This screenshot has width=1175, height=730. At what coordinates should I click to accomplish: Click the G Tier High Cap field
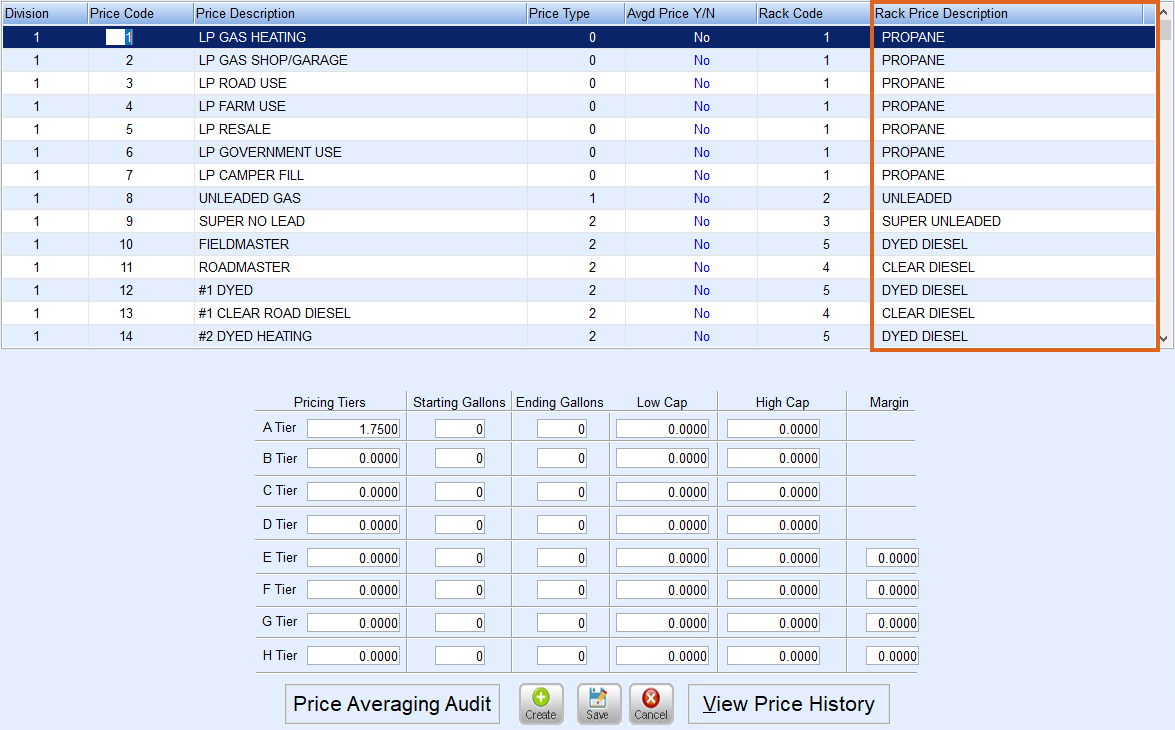pyautogui.click(x=773, y=623)
